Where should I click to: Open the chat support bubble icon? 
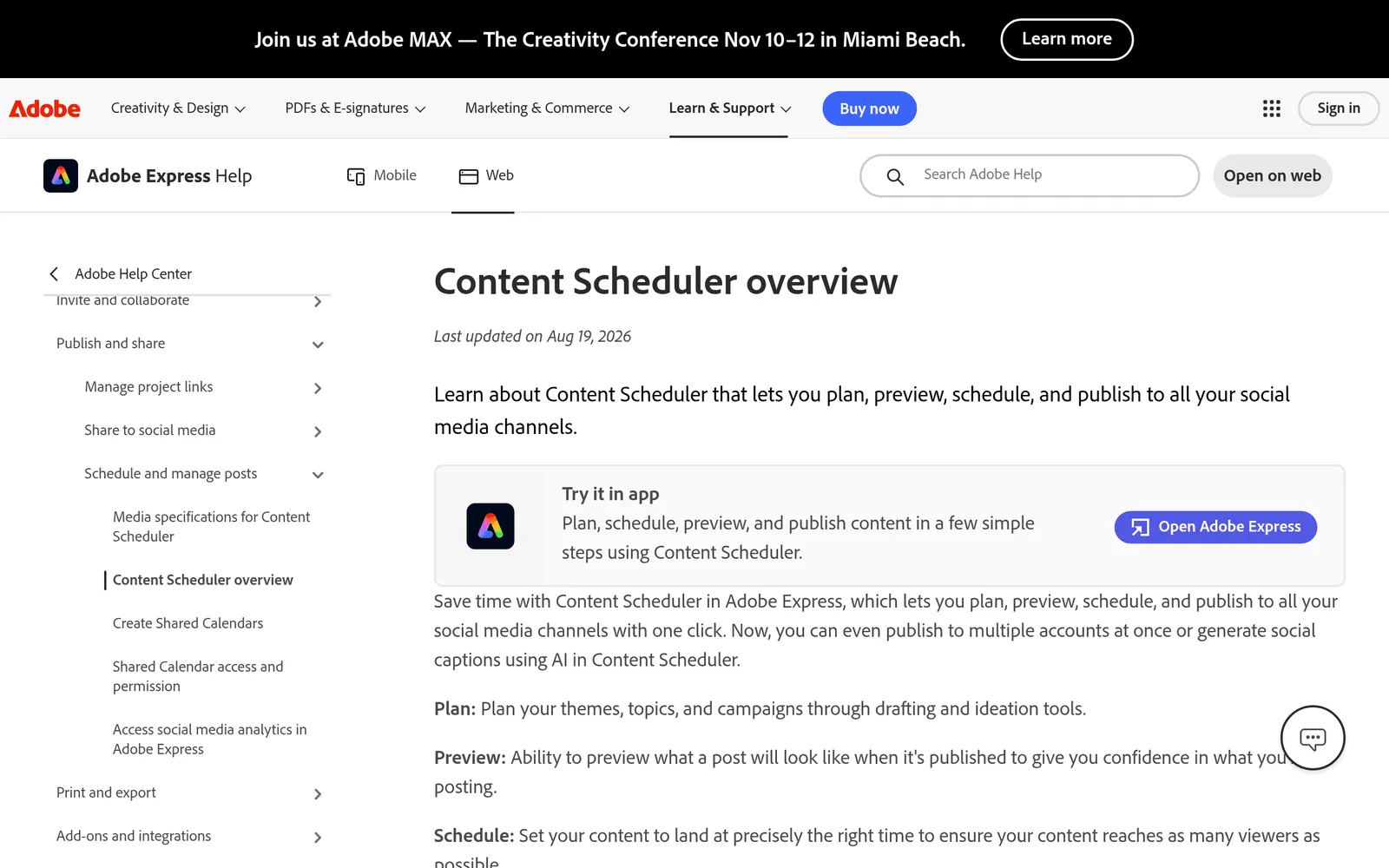pyautogui.click(x=1313, y=738)
